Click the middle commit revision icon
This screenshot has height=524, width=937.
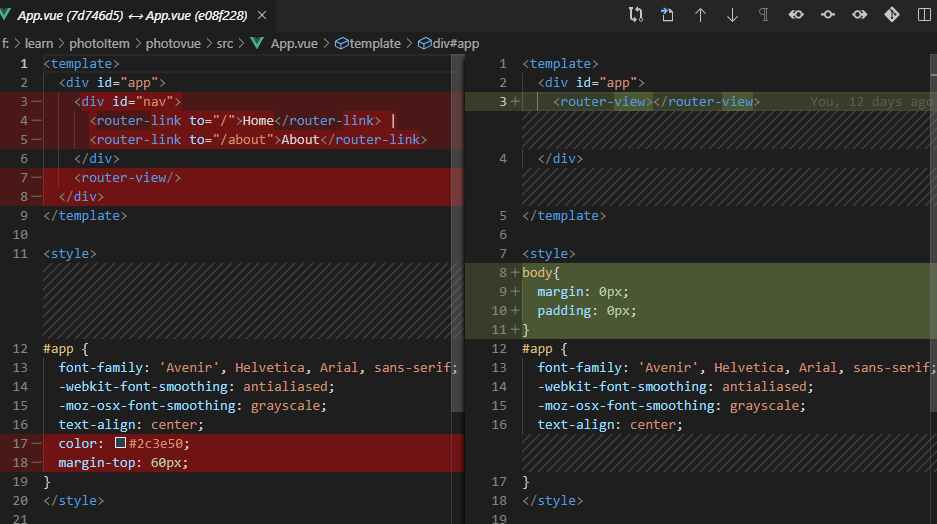[x=828, y=15]
